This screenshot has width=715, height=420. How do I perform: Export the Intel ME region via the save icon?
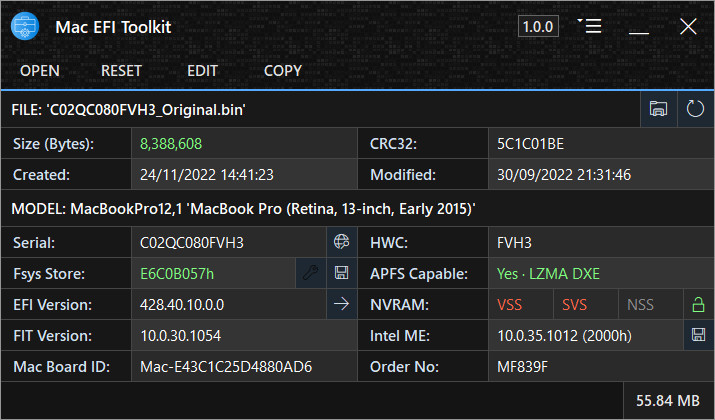pyautogui.click(x=698, y=335)
